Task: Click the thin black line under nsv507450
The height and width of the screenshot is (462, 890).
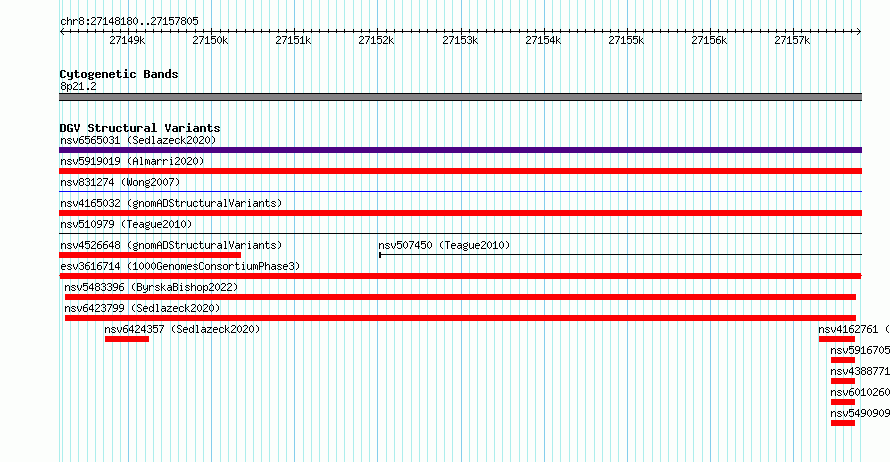Action: pyautogui.click(x=620, y=255)
